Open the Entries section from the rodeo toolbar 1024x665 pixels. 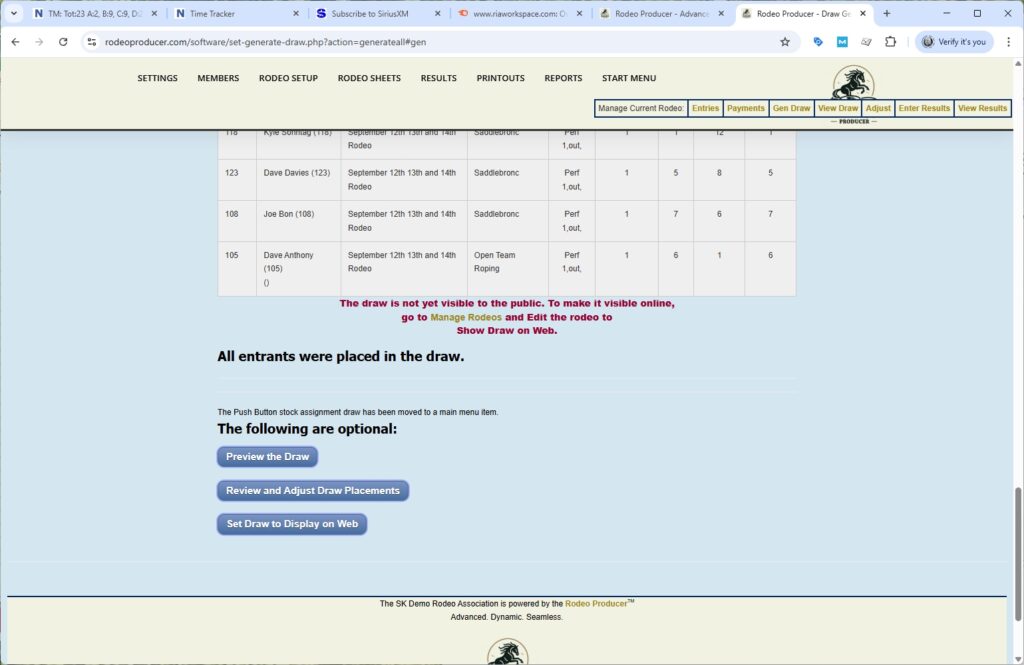point(705,108)
